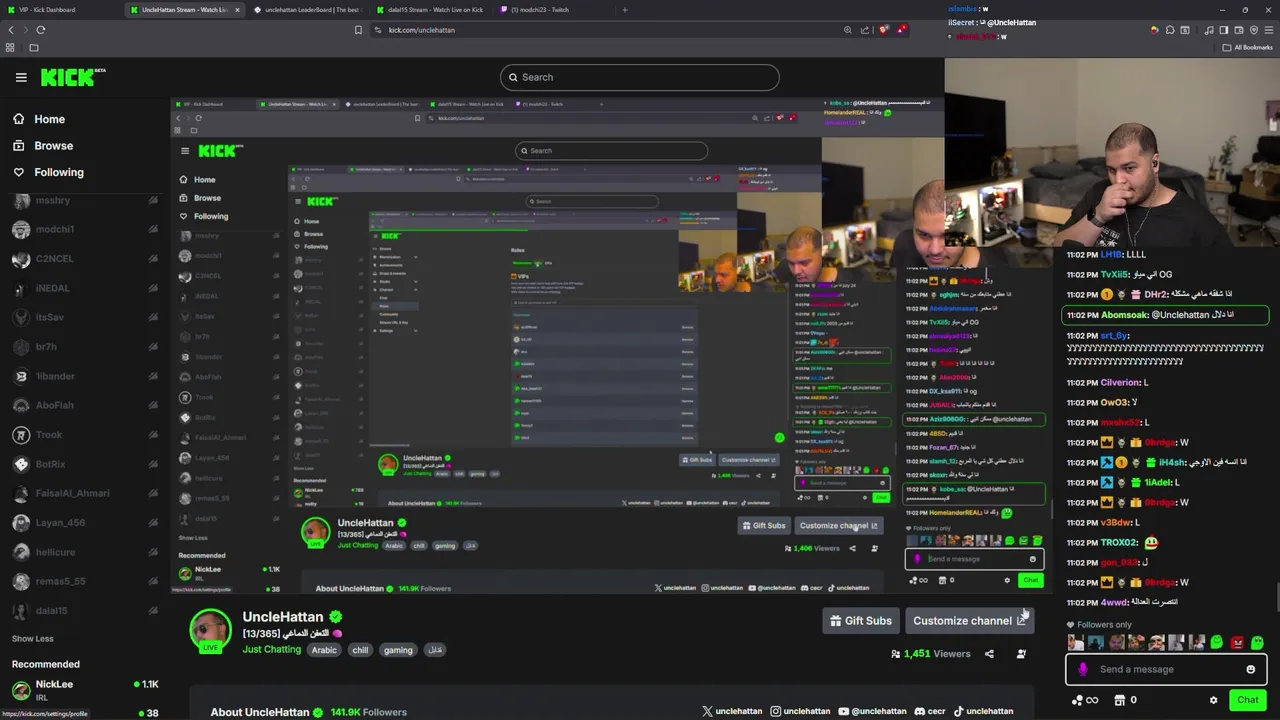1280x720 pixels.
Task: Open br7h channel in Following list
Action: tap(84, 347)
